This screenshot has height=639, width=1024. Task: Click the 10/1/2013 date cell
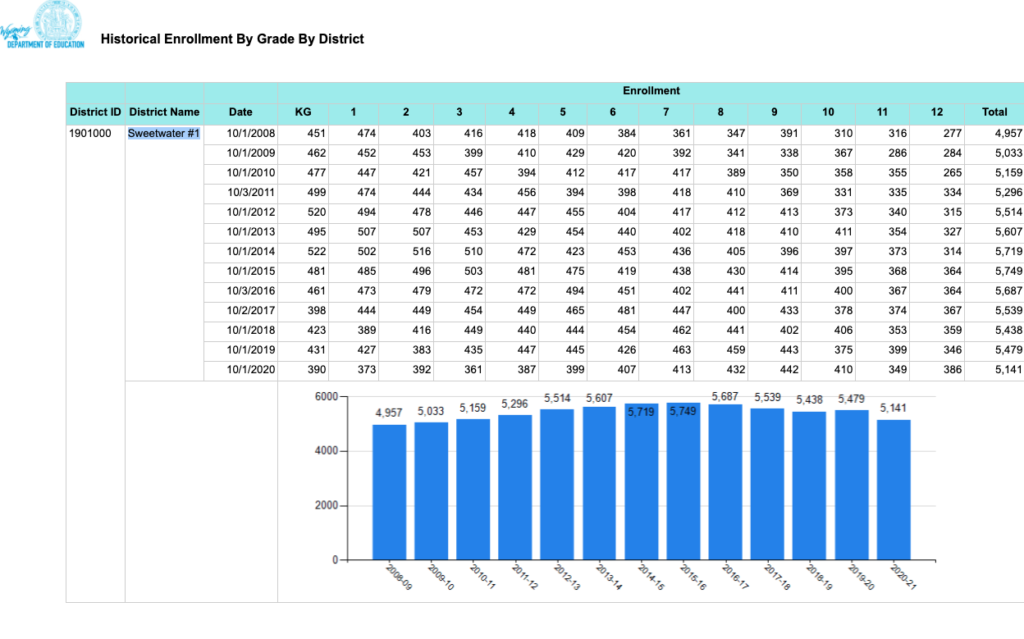tap(251, 231)
